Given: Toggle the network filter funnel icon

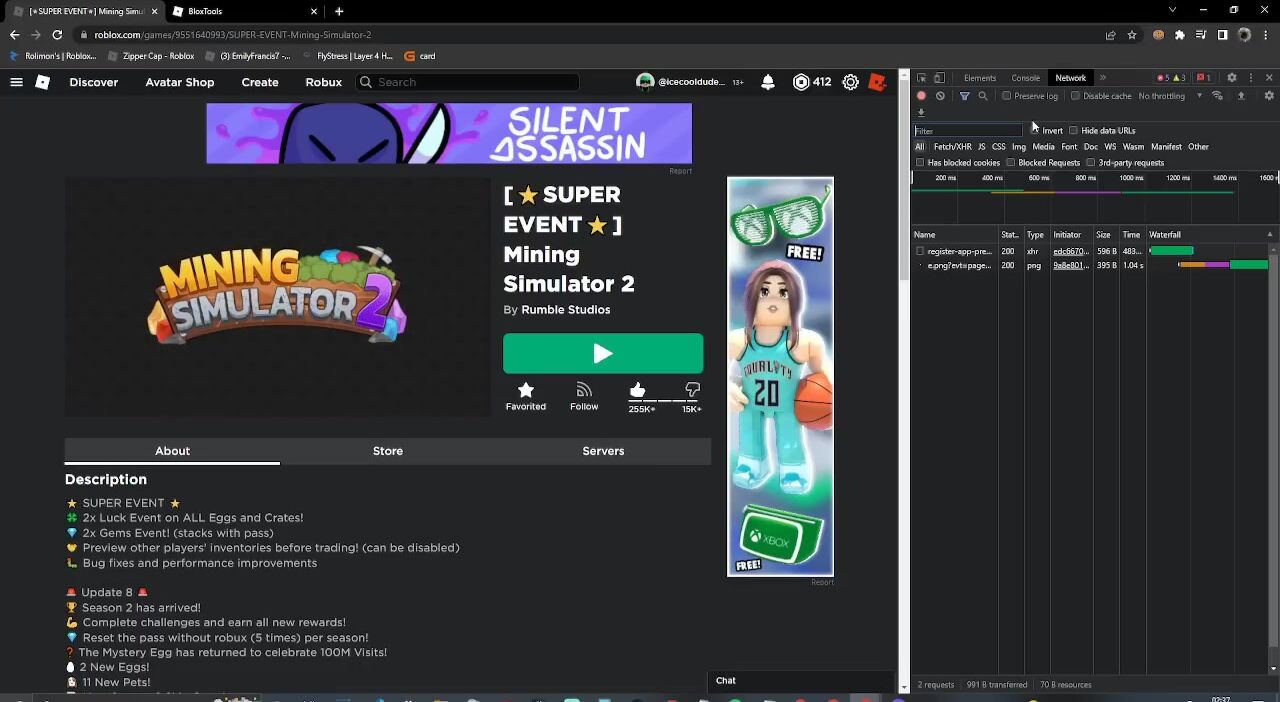Looking at the screenshot, I should tap(964, 96).
